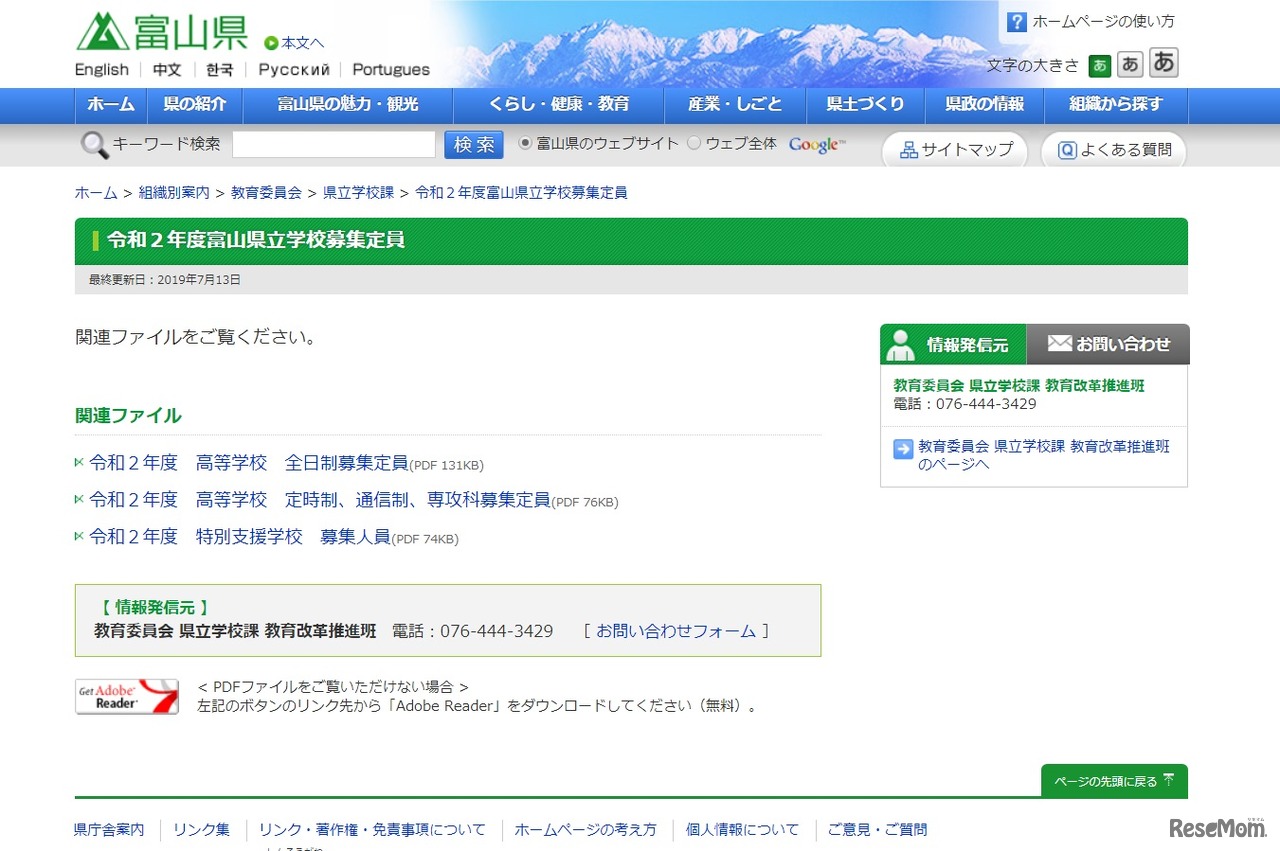Image resolution: width=1280 pixels, height=851 pixels.
Task: Open the 産業・しごと navigation menu
Action: click(x=735, y=105)
